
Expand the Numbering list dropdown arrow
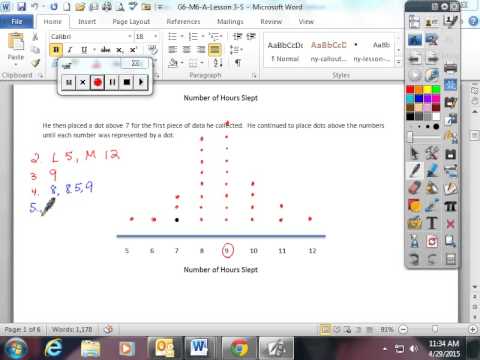pyautogui.click(x=203, y=36)
